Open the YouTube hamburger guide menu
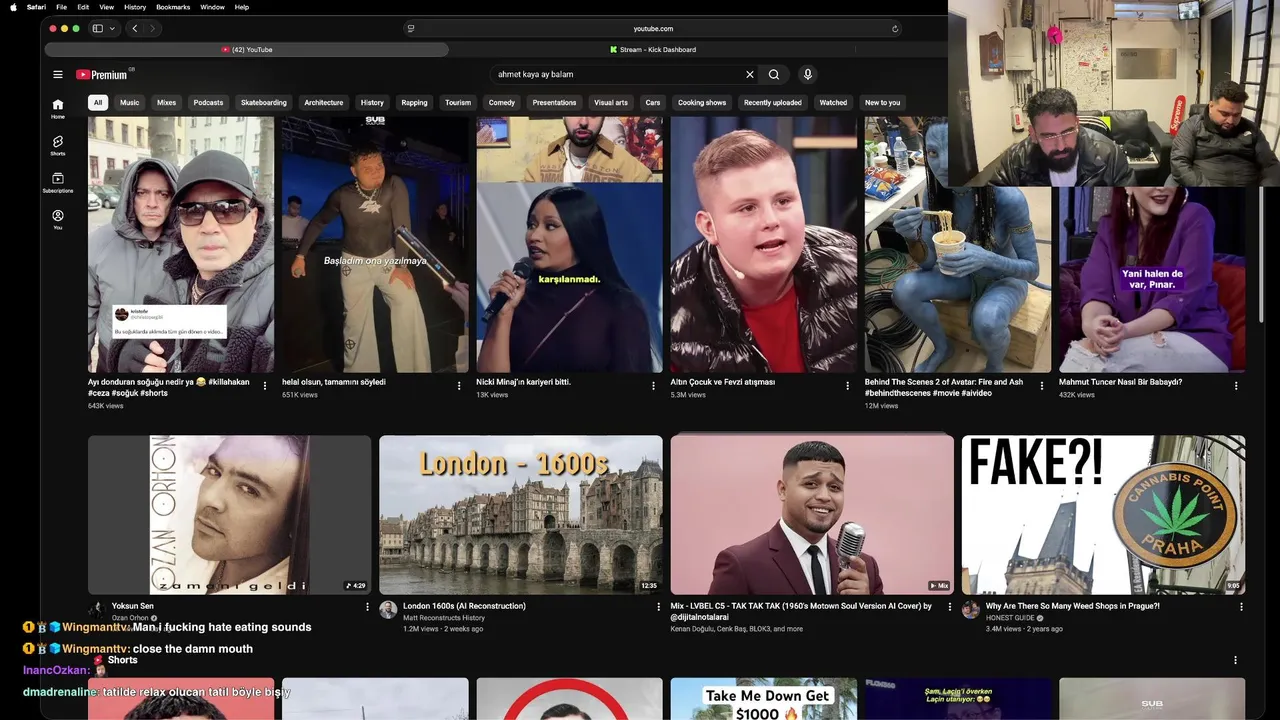This screenshot has height=720, width=1280. (x=58, y=74)
